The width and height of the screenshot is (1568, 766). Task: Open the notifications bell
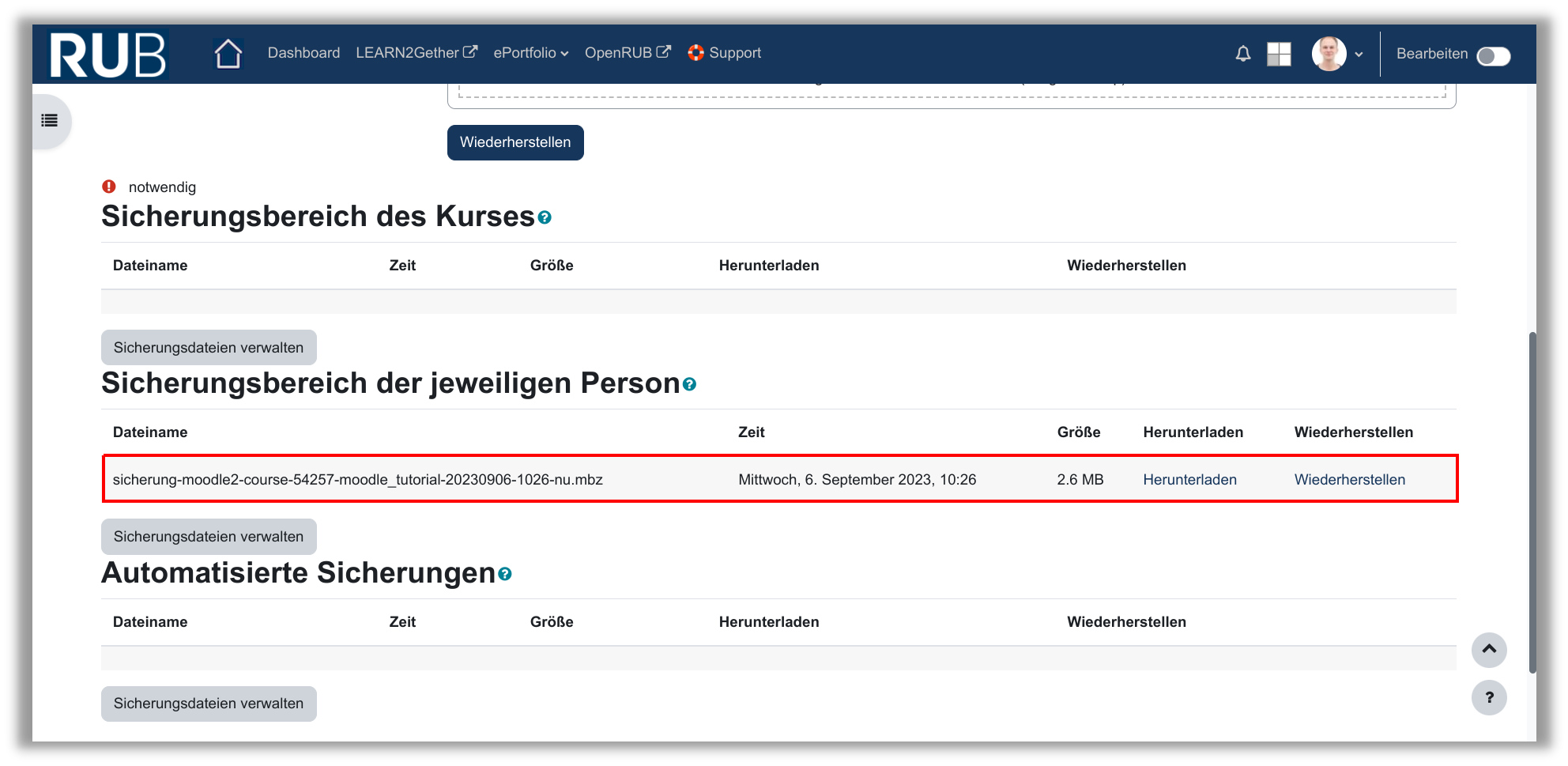1242,54
